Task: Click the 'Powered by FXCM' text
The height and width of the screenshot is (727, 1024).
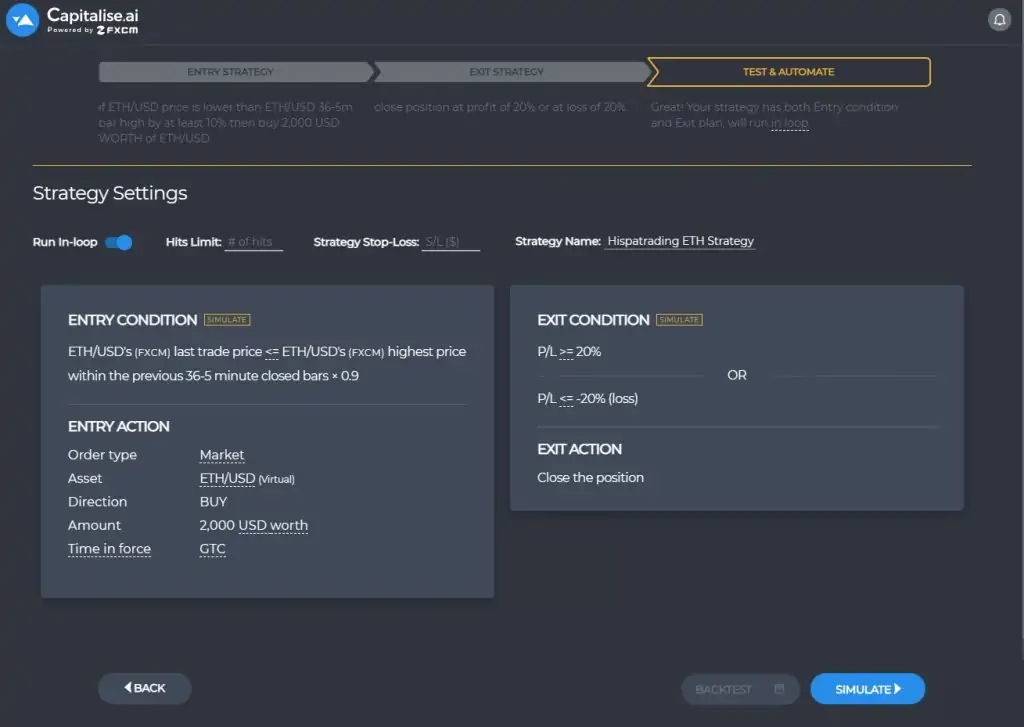Action: 93,30
